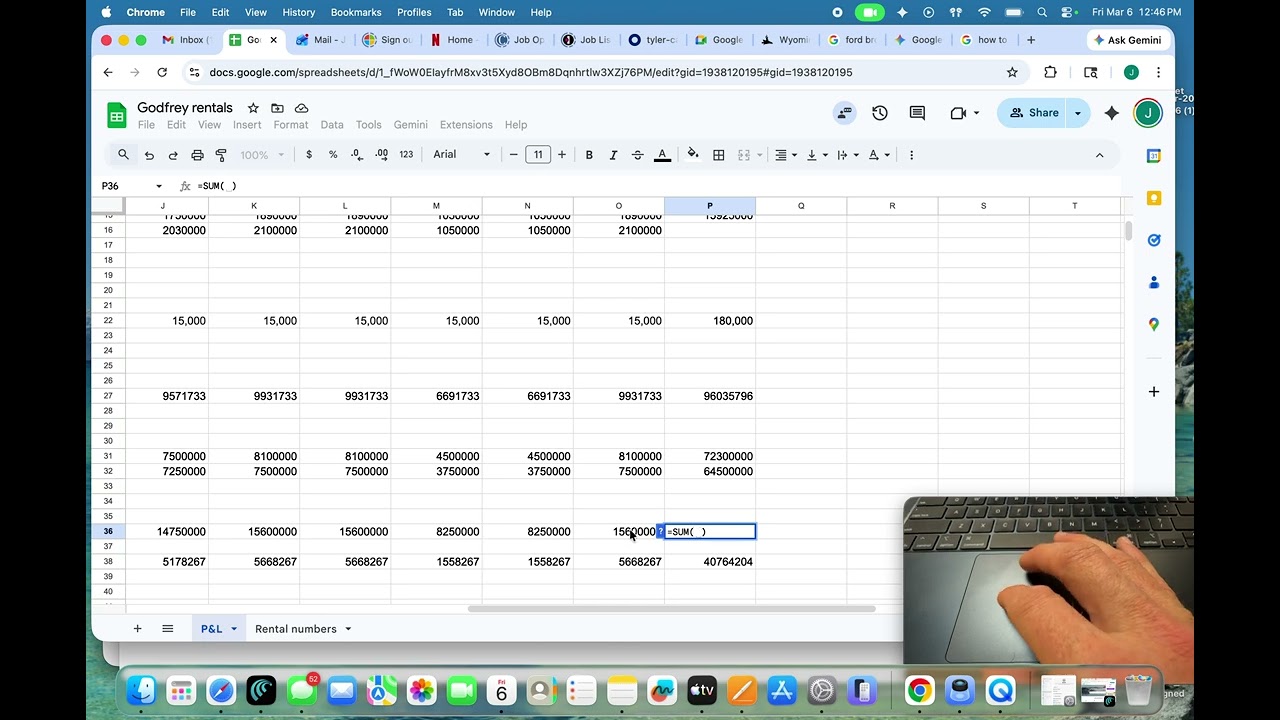Screen dimensions: 1280x720
Task: Select cell containing 40764204
Action: pos(710,562)
